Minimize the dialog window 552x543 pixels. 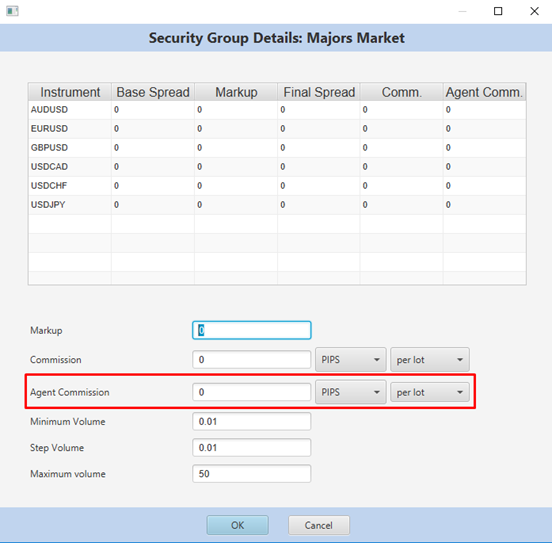(x=463, y=11)
